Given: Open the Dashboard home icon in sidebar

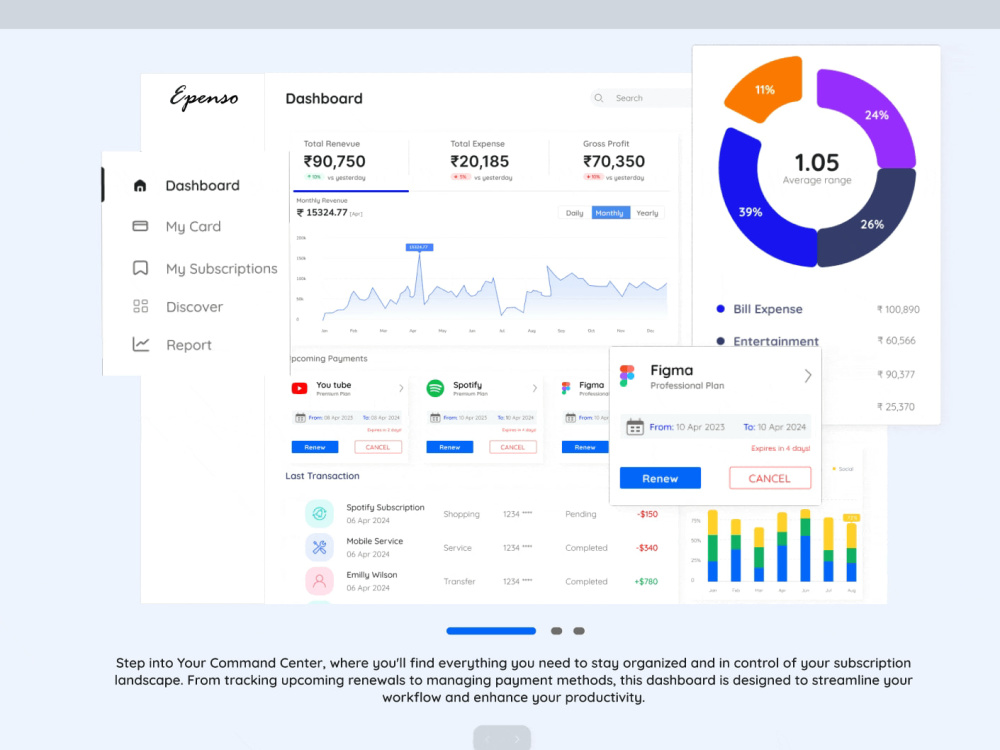Looking at the screenshot, I should coord(140,186).
